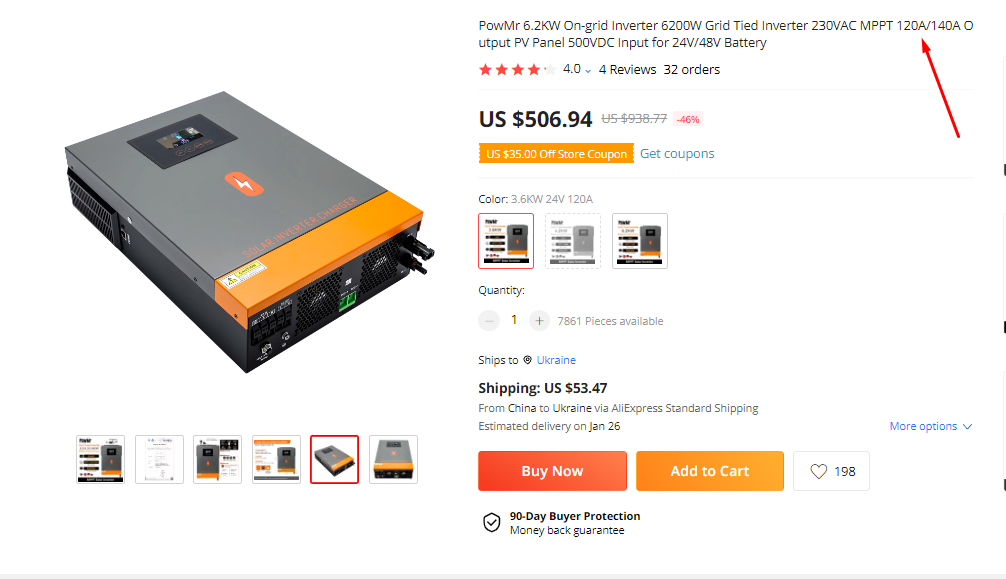Image resolution: width=1006 pixels, height=579 pixels.
Task: Select the greyed-out middle color variant
Action: [573, 241]
